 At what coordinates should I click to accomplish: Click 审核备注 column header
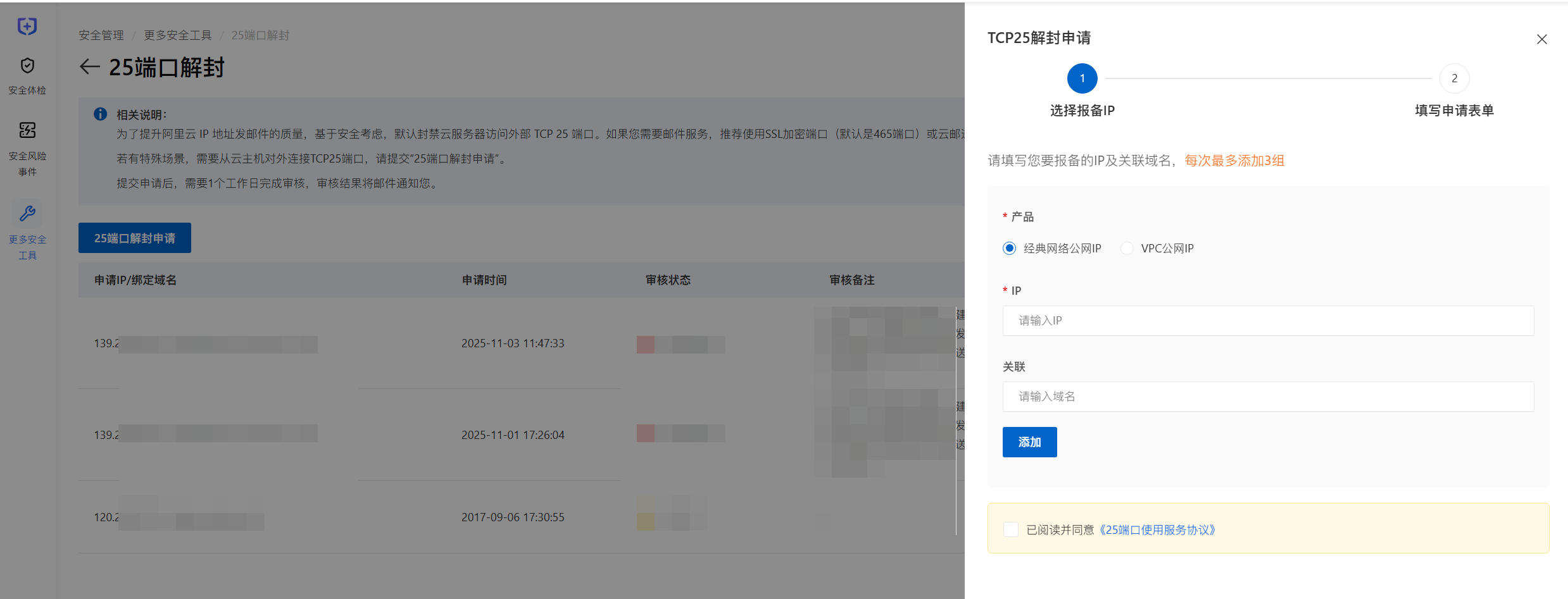pyautogui.click(x=852, y=280)
